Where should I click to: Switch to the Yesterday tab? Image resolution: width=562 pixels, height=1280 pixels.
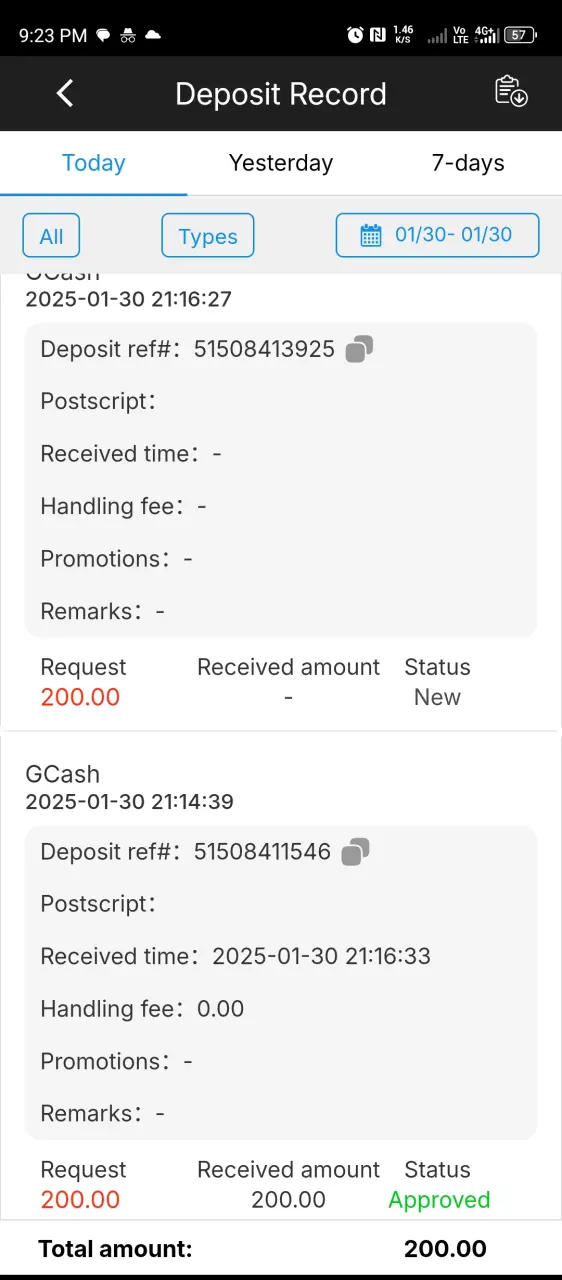tap(281, 163)
